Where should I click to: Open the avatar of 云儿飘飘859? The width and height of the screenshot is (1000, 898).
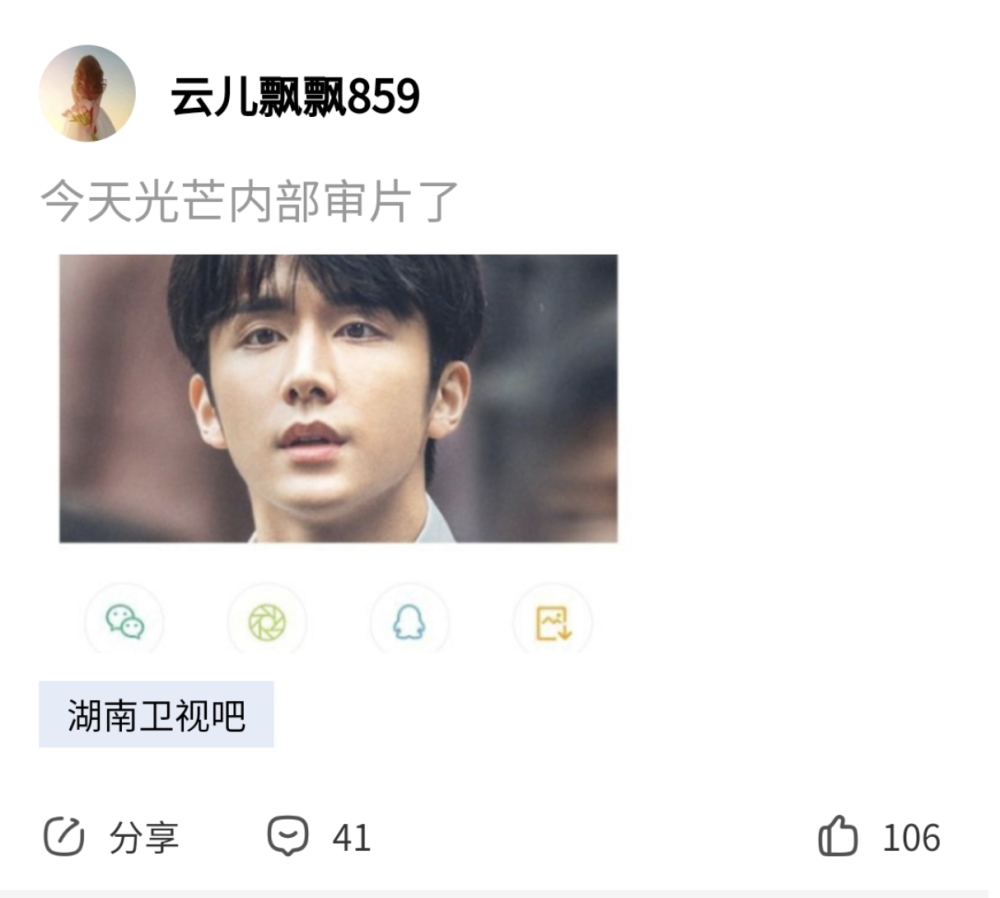[87, 94]
